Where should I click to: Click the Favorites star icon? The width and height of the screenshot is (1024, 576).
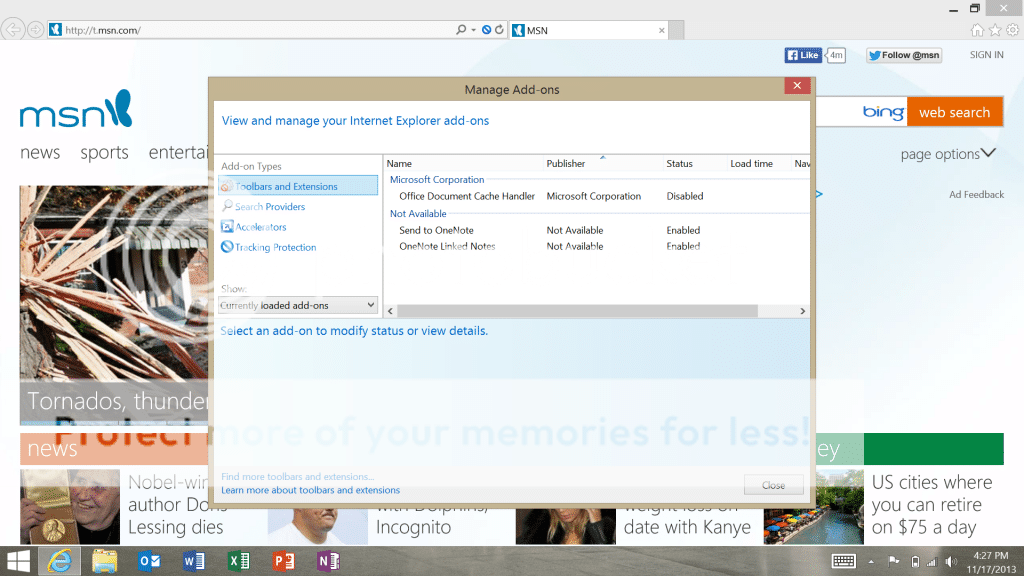(994, 30)
